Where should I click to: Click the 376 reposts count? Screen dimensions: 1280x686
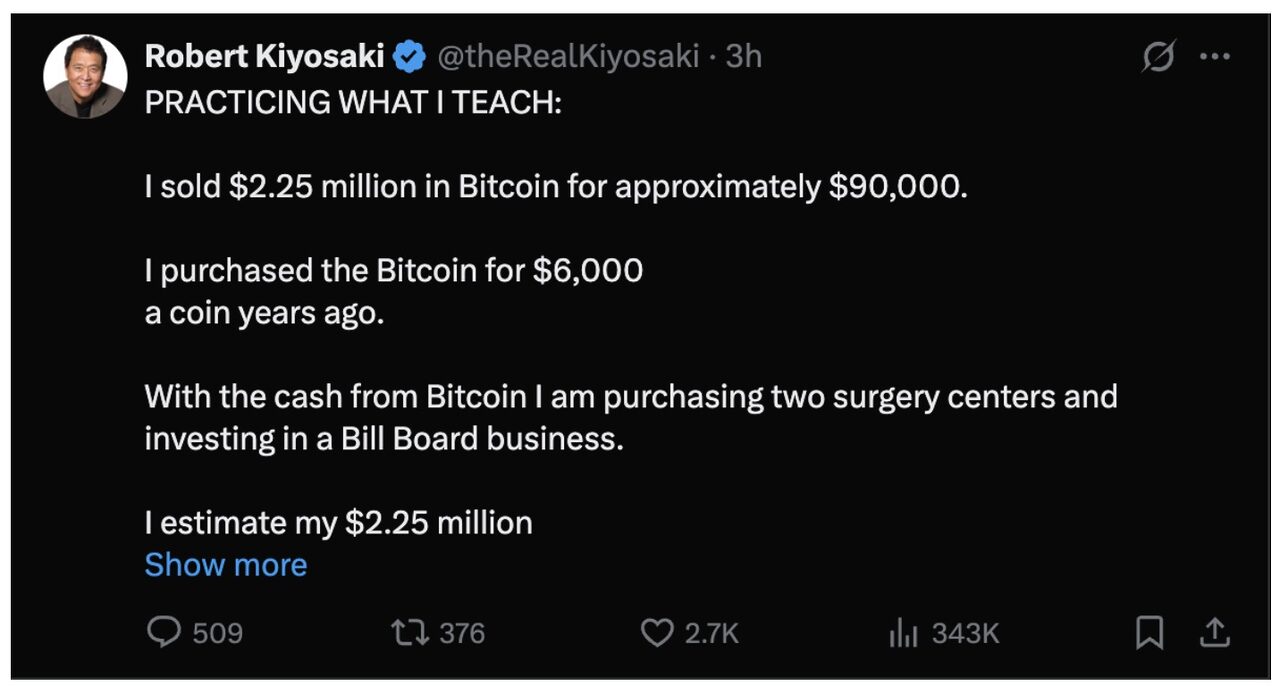coord(462,633)
